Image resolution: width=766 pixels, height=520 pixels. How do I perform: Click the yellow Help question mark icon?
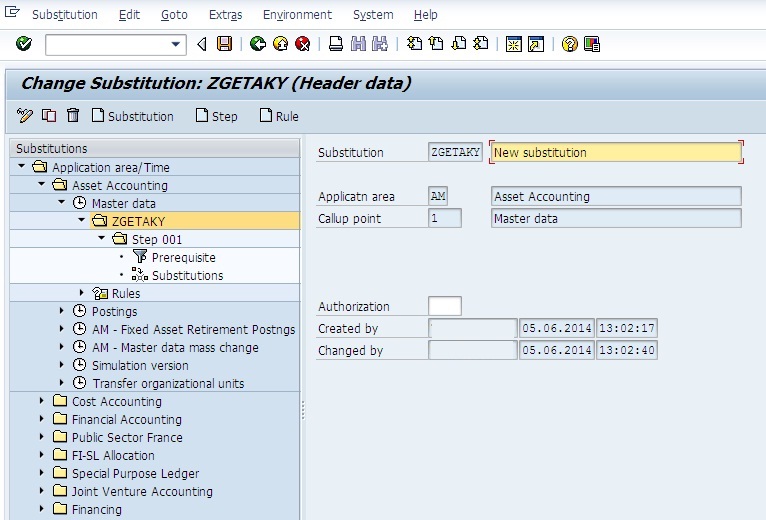click(x=570, y=44)
